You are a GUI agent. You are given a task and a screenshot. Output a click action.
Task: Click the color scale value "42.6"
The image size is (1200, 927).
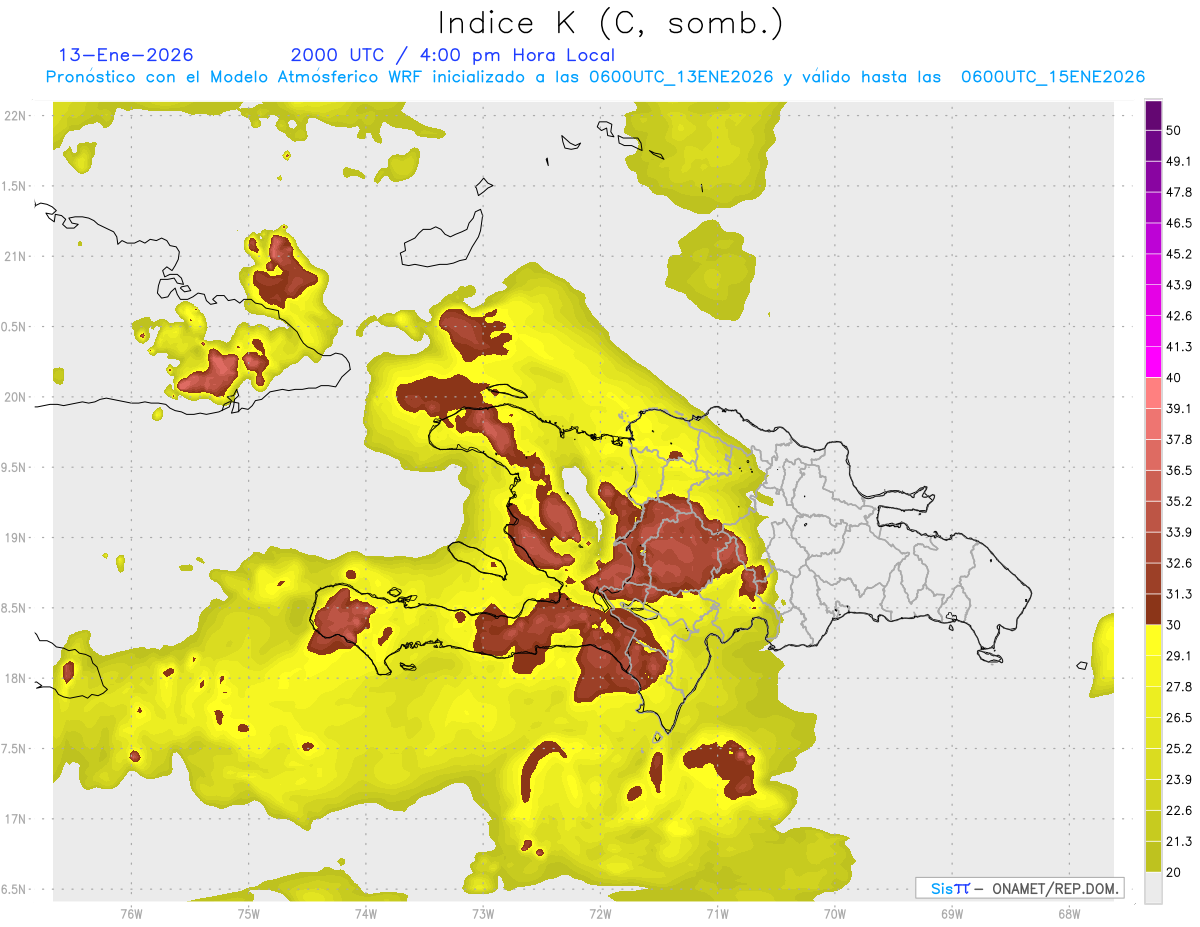click(x=1179, y=316)
